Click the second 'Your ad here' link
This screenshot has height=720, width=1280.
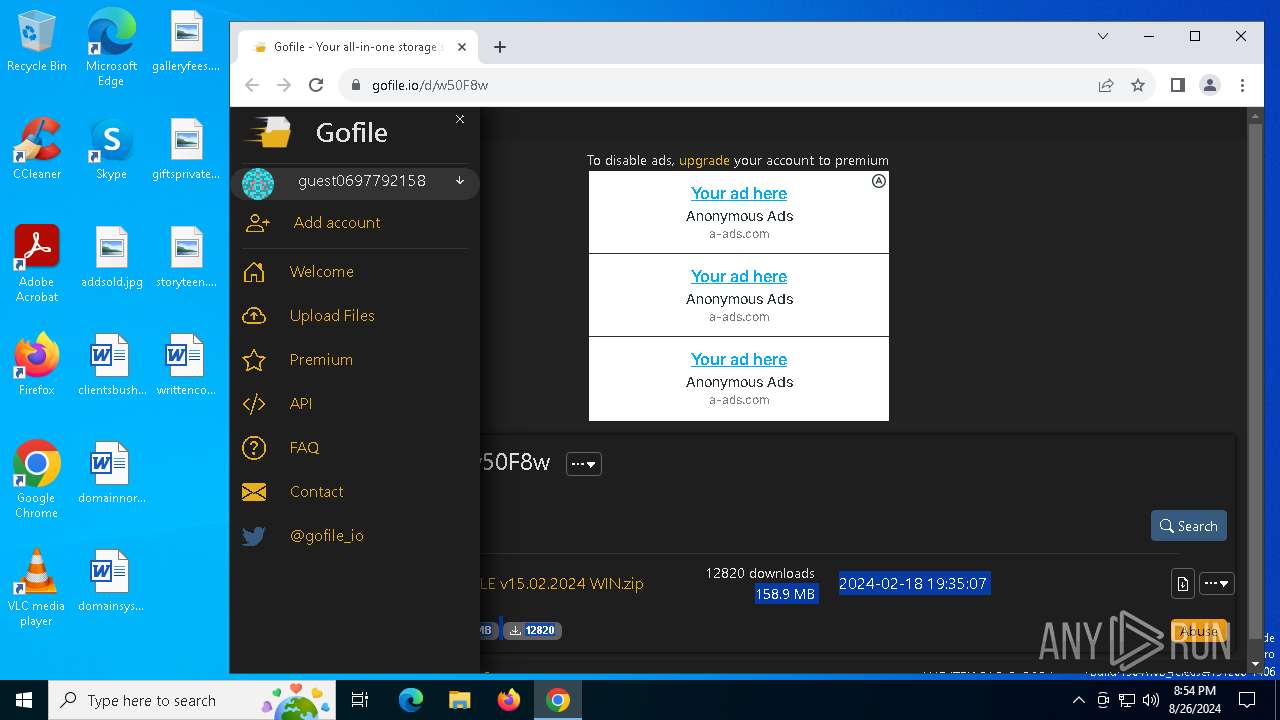[x=739, y=276]
